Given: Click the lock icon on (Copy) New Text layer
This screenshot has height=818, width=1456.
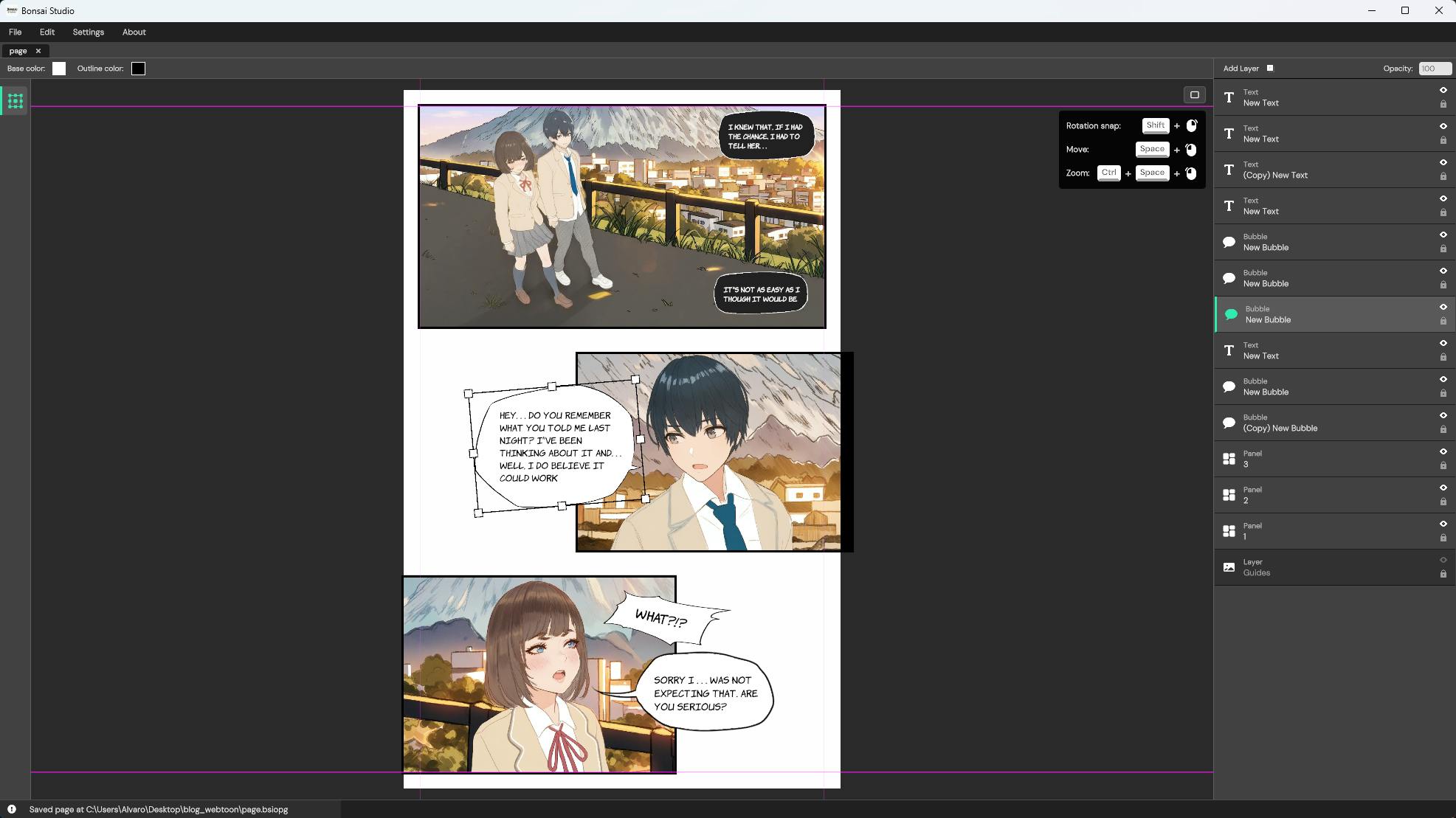Looking at the screenshot, I should tap(1443, 176).
